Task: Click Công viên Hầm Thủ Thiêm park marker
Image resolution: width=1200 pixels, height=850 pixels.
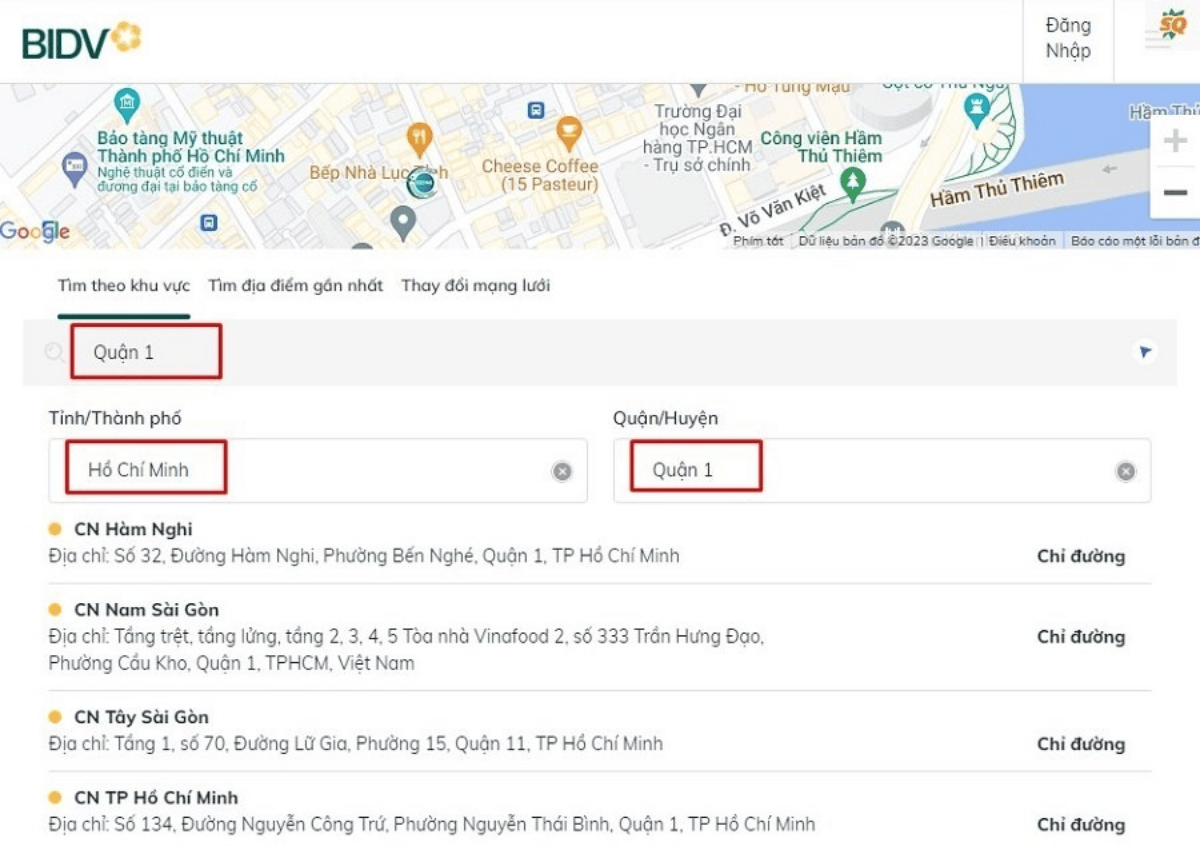Action: pos(851,182)
